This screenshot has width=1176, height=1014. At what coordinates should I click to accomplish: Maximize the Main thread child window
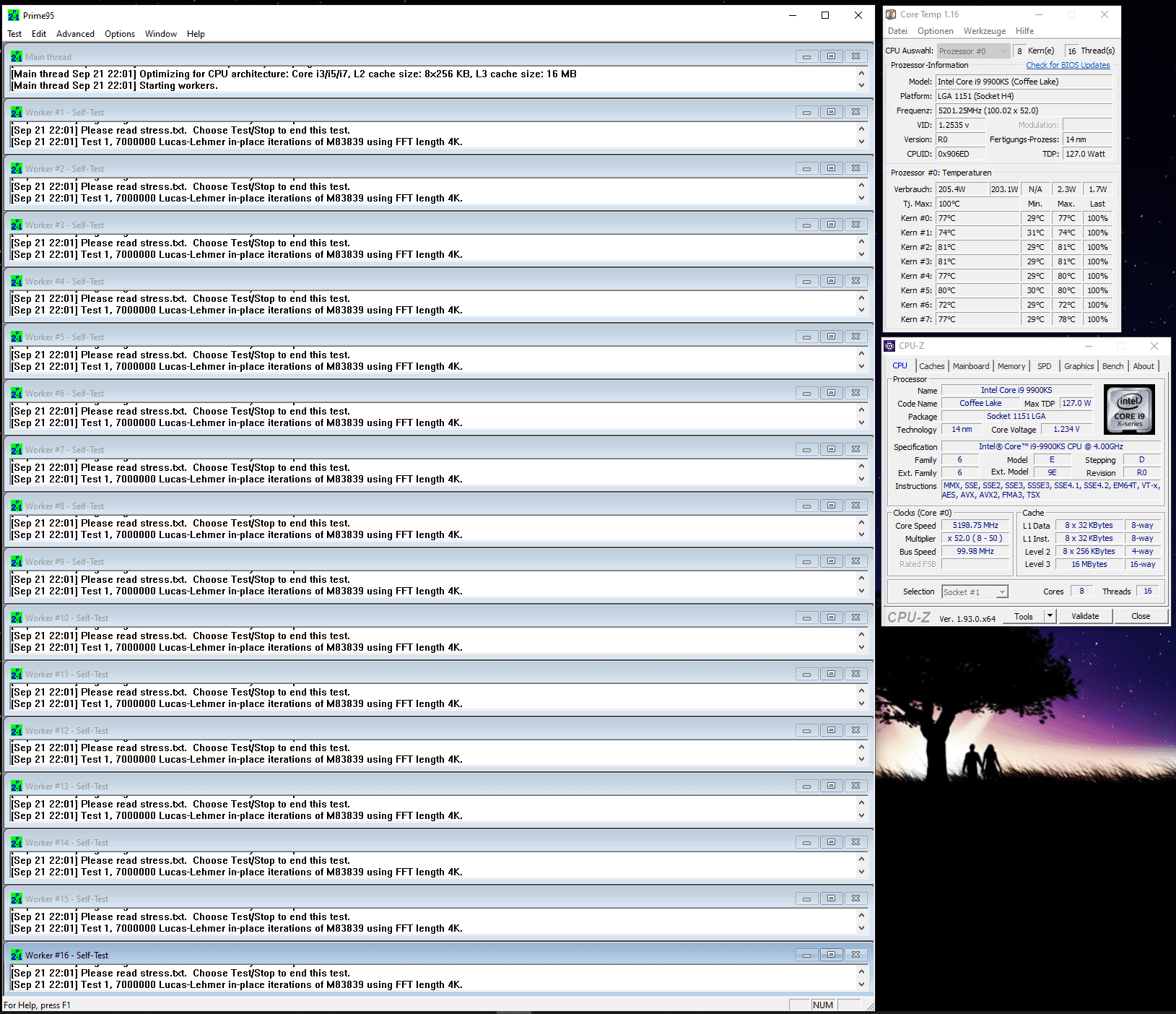pyautogui.click(x=831, y=56)
